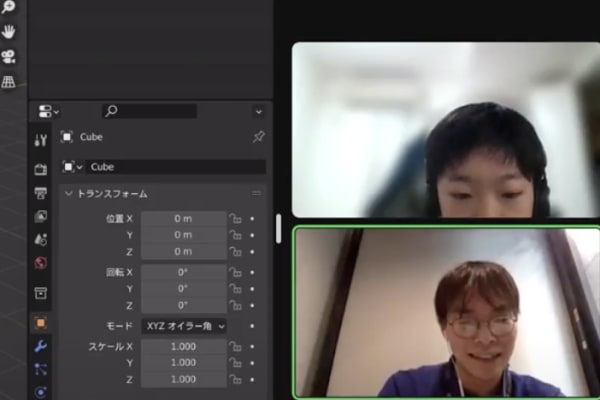Click the 回転 X label text
This screenshot has width=600, height=400.
click(119, 273)
